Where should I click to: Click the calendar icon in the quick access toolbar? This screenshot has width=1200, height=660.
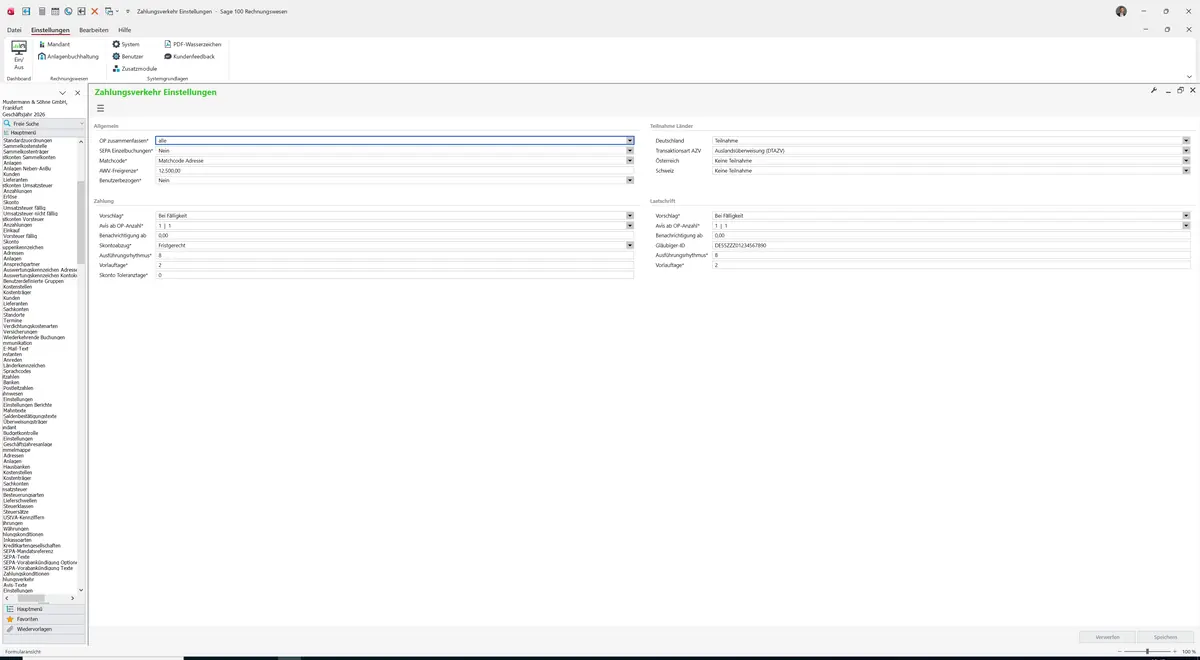(54, 10)
